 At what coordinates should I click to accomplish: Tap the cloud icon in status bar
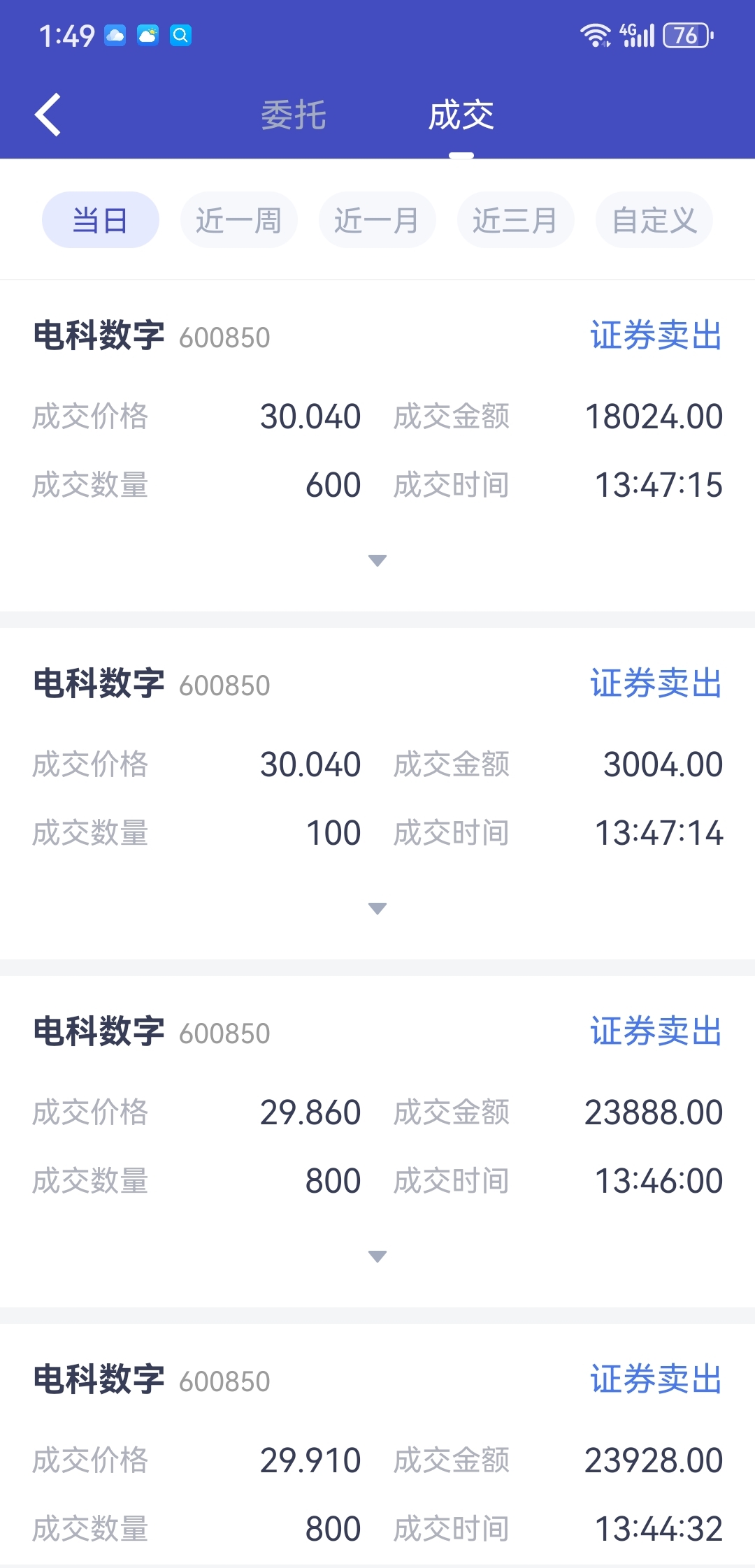pyautogui.click(x=115, y=35)
